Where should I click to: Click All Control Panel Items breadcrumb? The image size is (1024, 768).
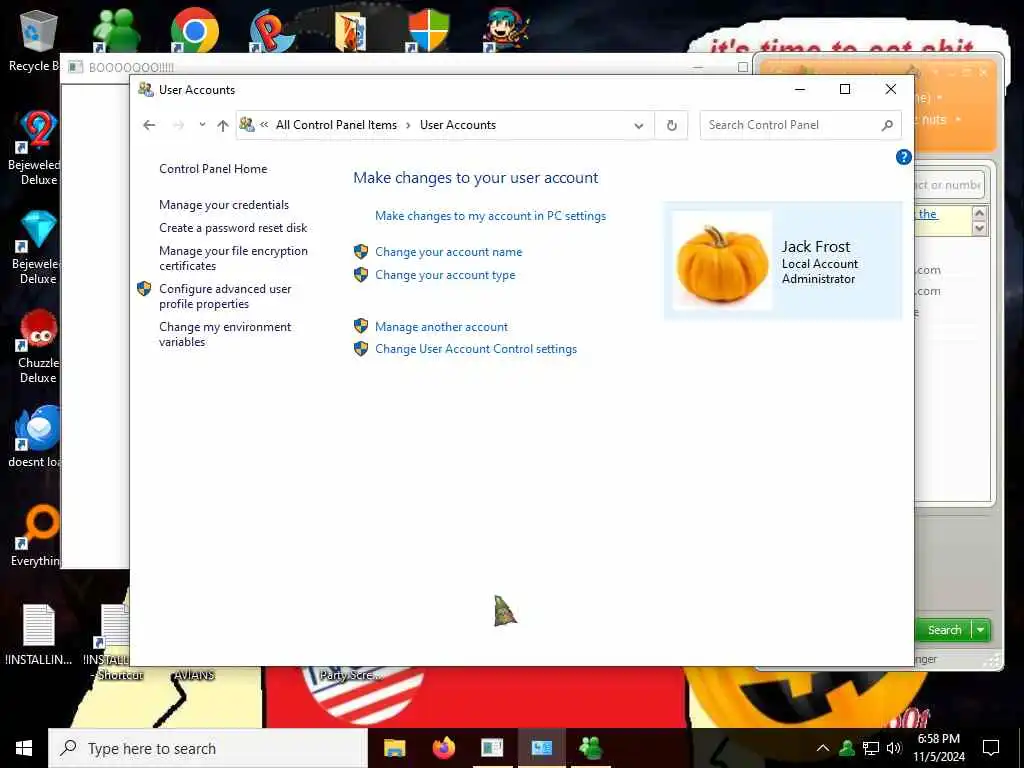(336, 125)
